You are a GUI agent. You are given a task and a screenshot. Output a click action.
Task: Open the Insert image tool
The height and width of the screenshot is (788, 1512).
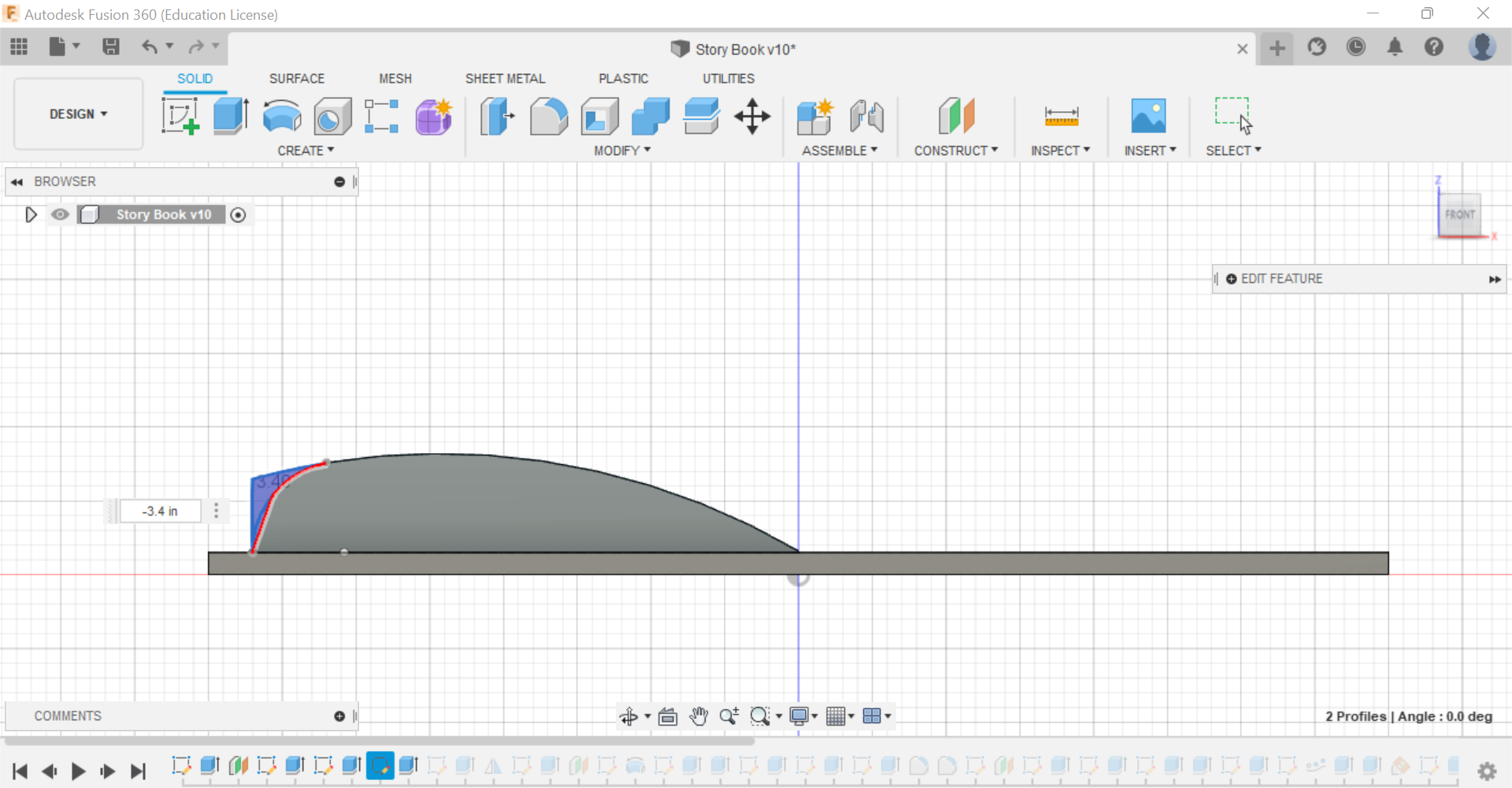point(1149,116)
